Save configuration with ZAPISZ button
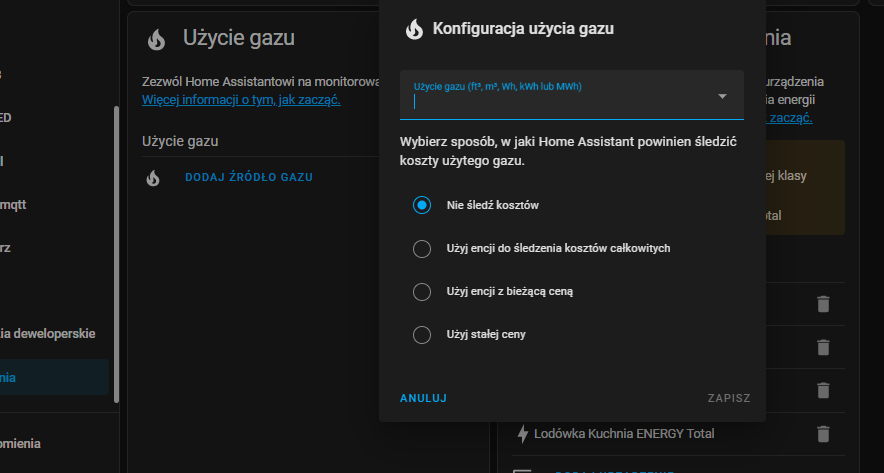This screenshot has width=884, height=473. coord(729,398)
